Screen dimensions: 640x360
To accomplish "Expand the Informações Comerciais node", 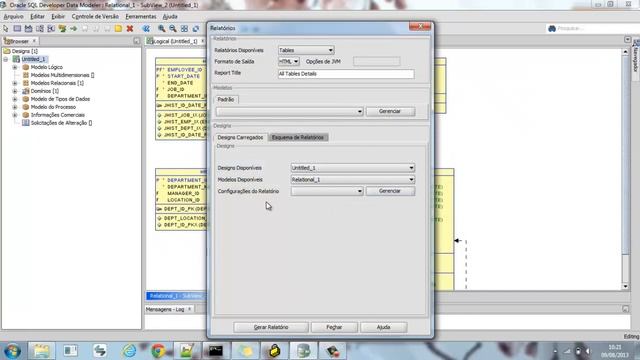I will [15, 115].
